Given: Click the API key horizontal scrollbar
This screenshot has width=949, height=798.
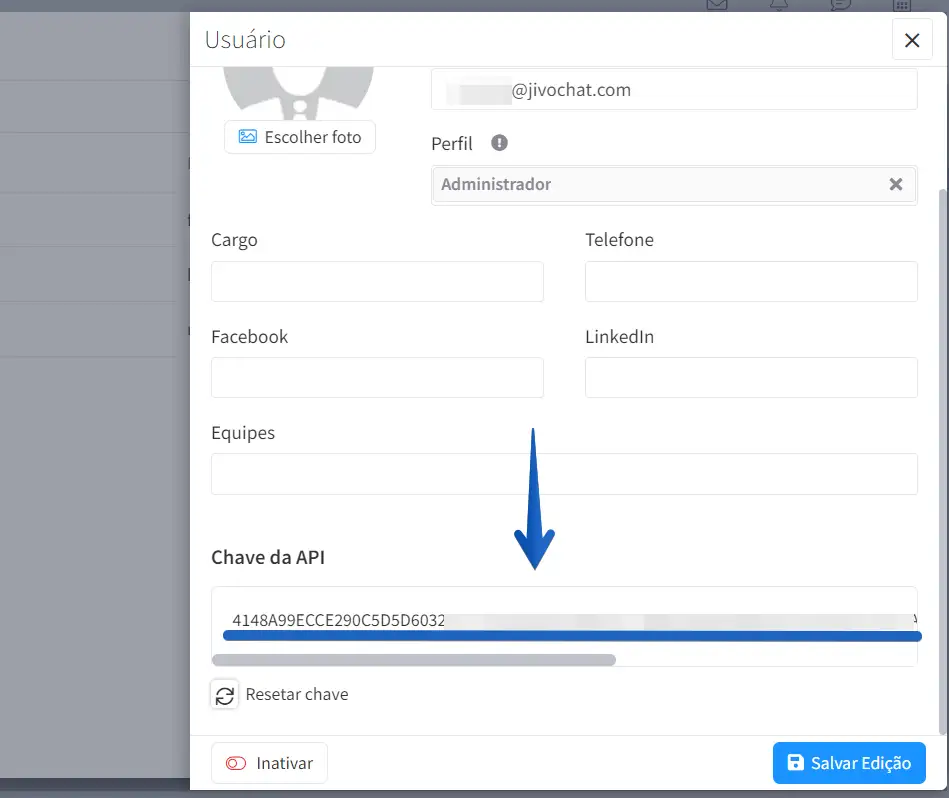Looking at the screenshot, I should point(414,660).
